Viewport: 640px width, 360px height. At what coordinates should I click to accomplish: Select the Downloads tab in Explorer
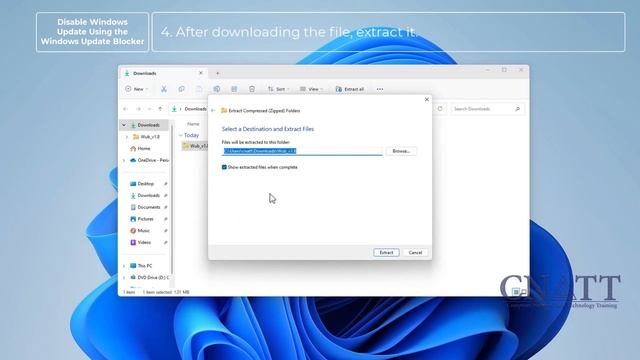coord(163,73)
